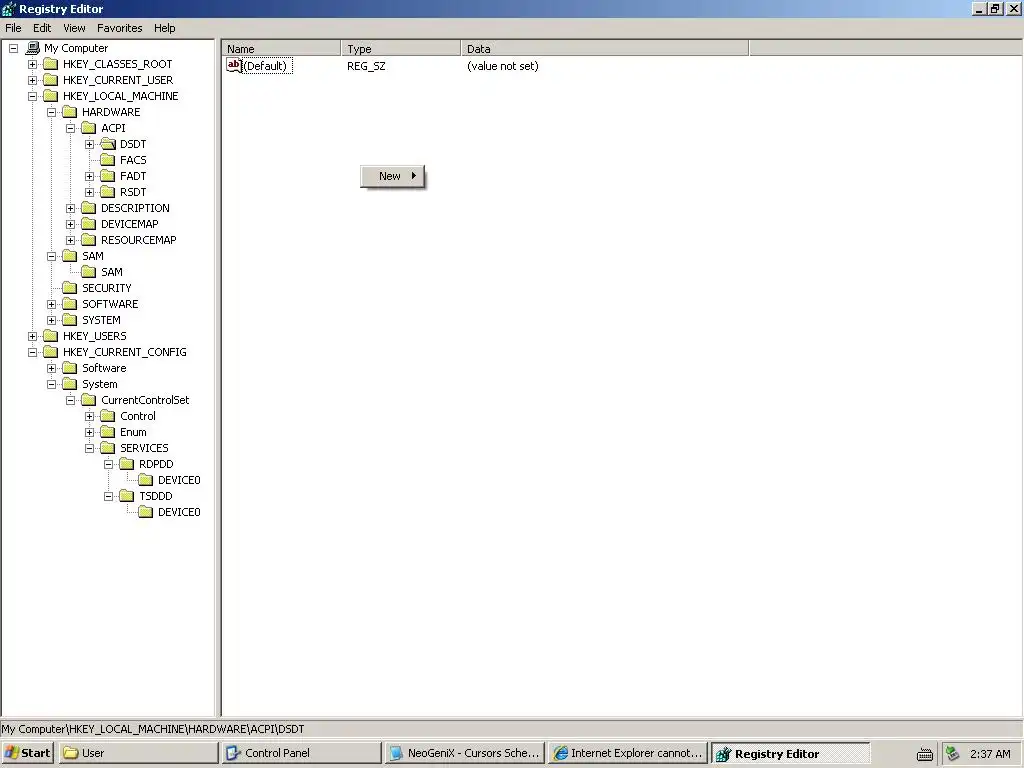Expand HKEY_CLASSES_ROOT key

click(32, 64)
